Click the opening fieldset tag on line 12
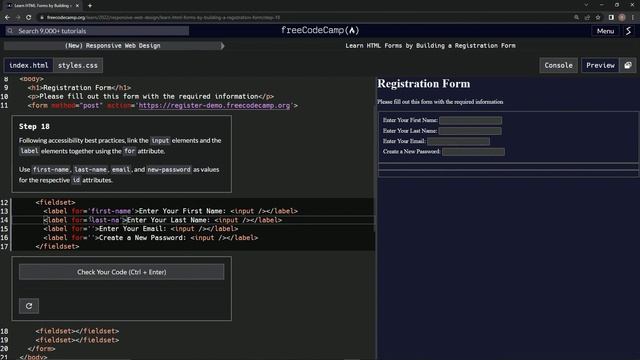 pyautogui.click(x=55, y=202)
